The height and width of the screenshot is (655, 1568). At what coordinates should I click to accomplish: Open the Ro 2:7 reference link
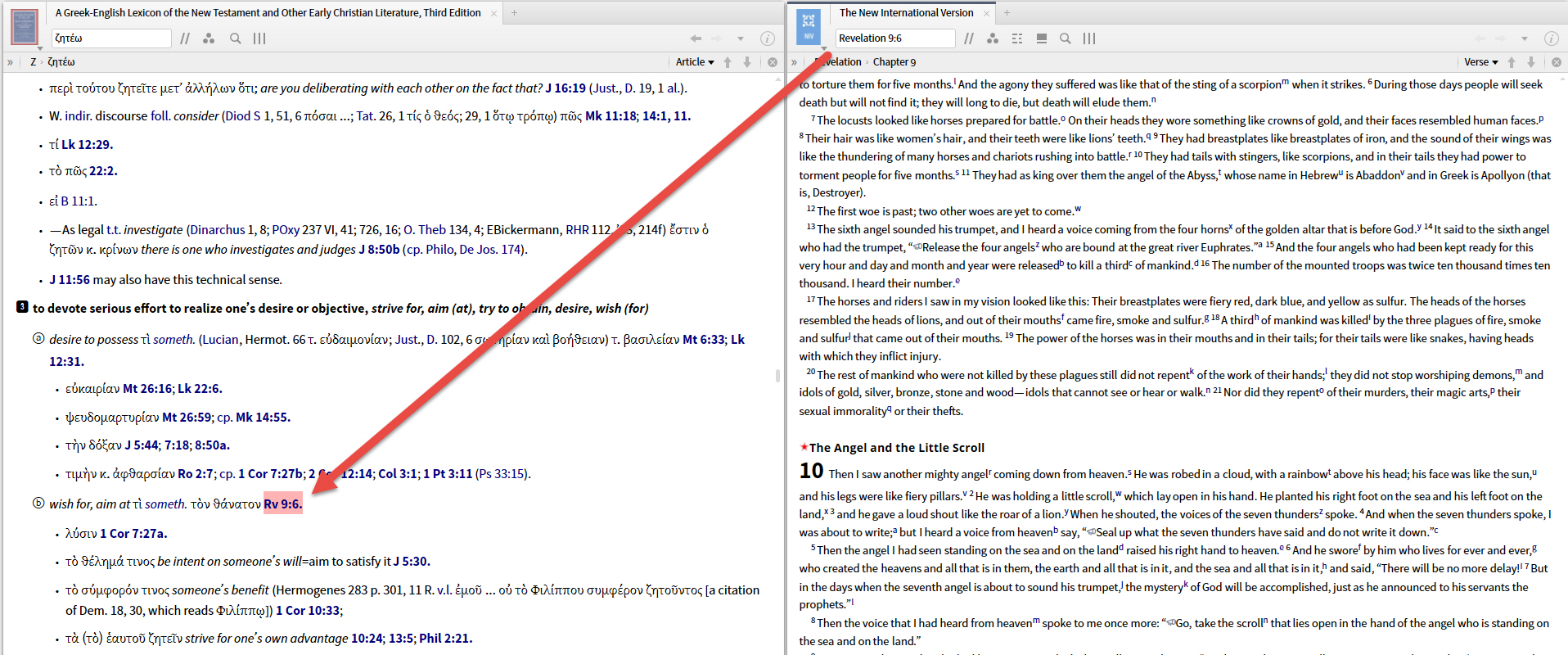tap(195, 474)
